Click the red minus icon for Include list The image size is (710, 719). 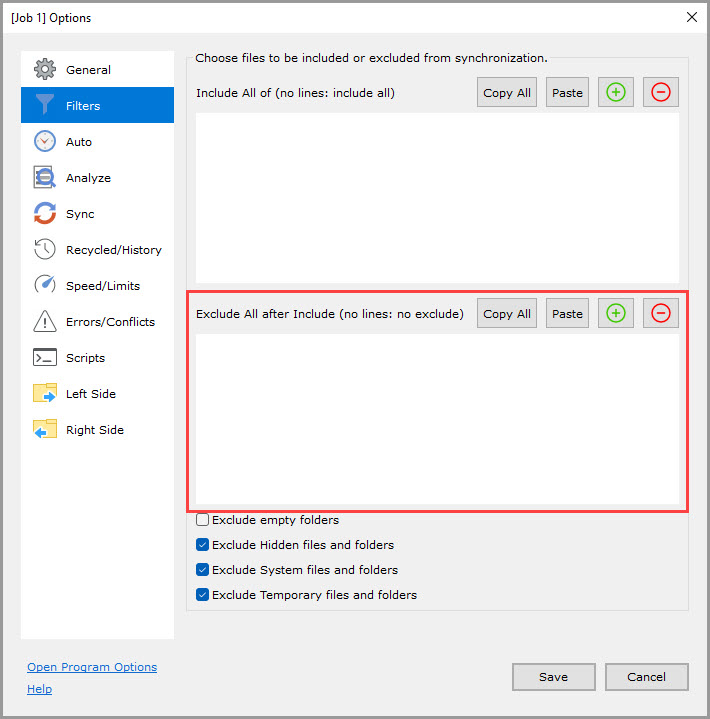click(660, 93)
